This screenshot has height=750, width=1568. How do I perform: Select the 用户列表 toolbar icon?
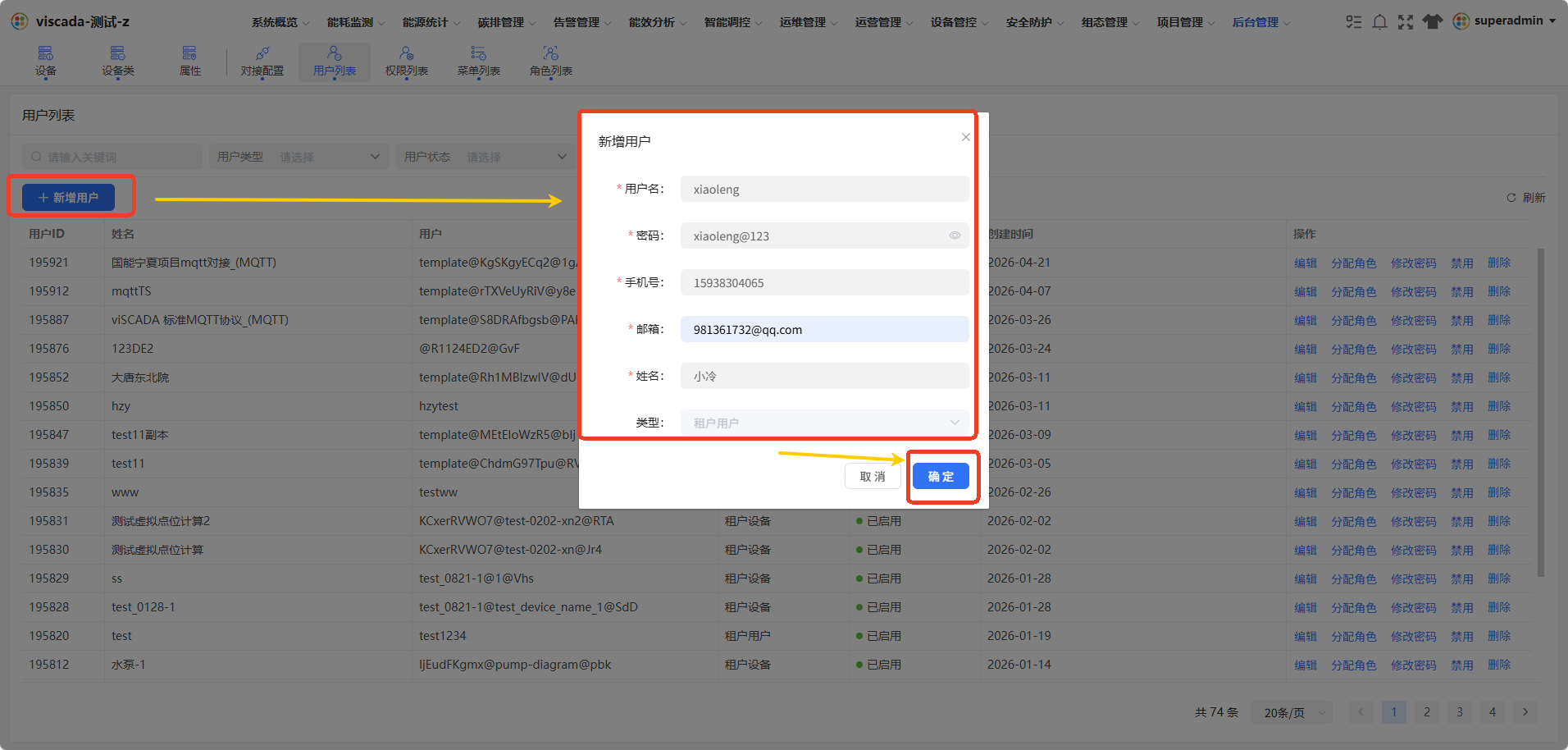click(x=335, y=62)
